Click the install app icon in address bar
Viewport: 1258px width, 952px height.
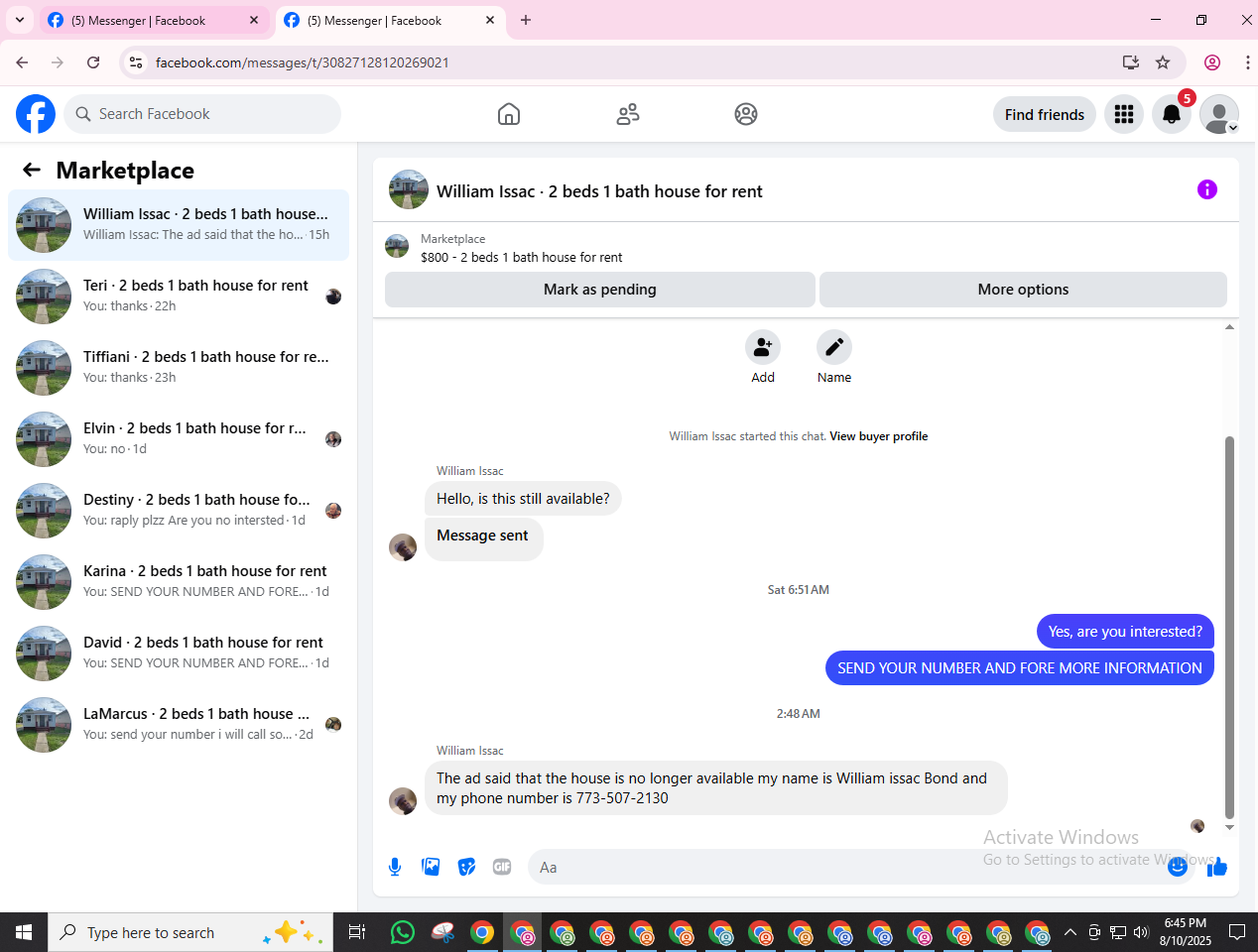tap(1131, 62)
